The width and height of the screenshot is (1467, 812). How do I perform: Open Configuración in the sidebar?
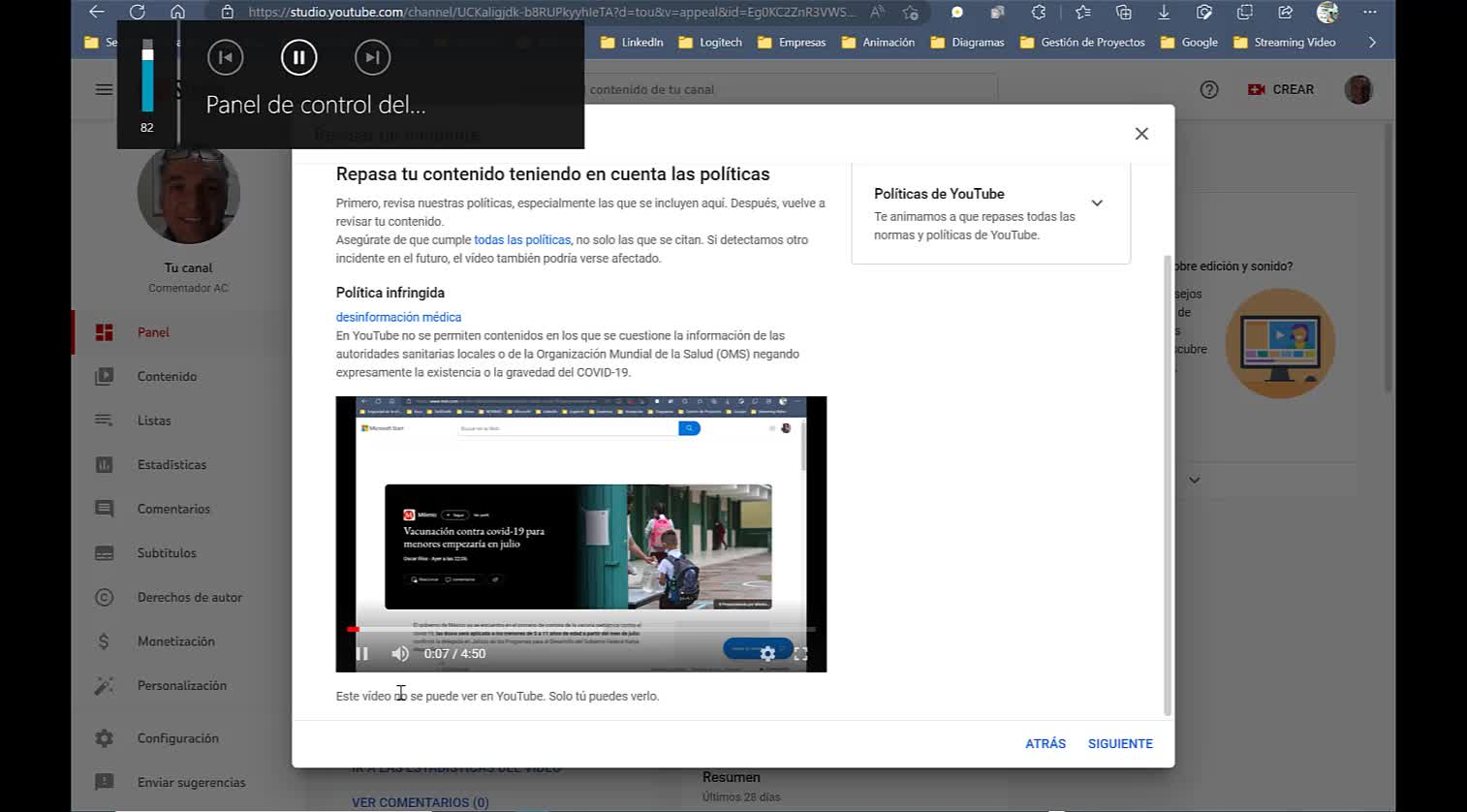(182, 738)
